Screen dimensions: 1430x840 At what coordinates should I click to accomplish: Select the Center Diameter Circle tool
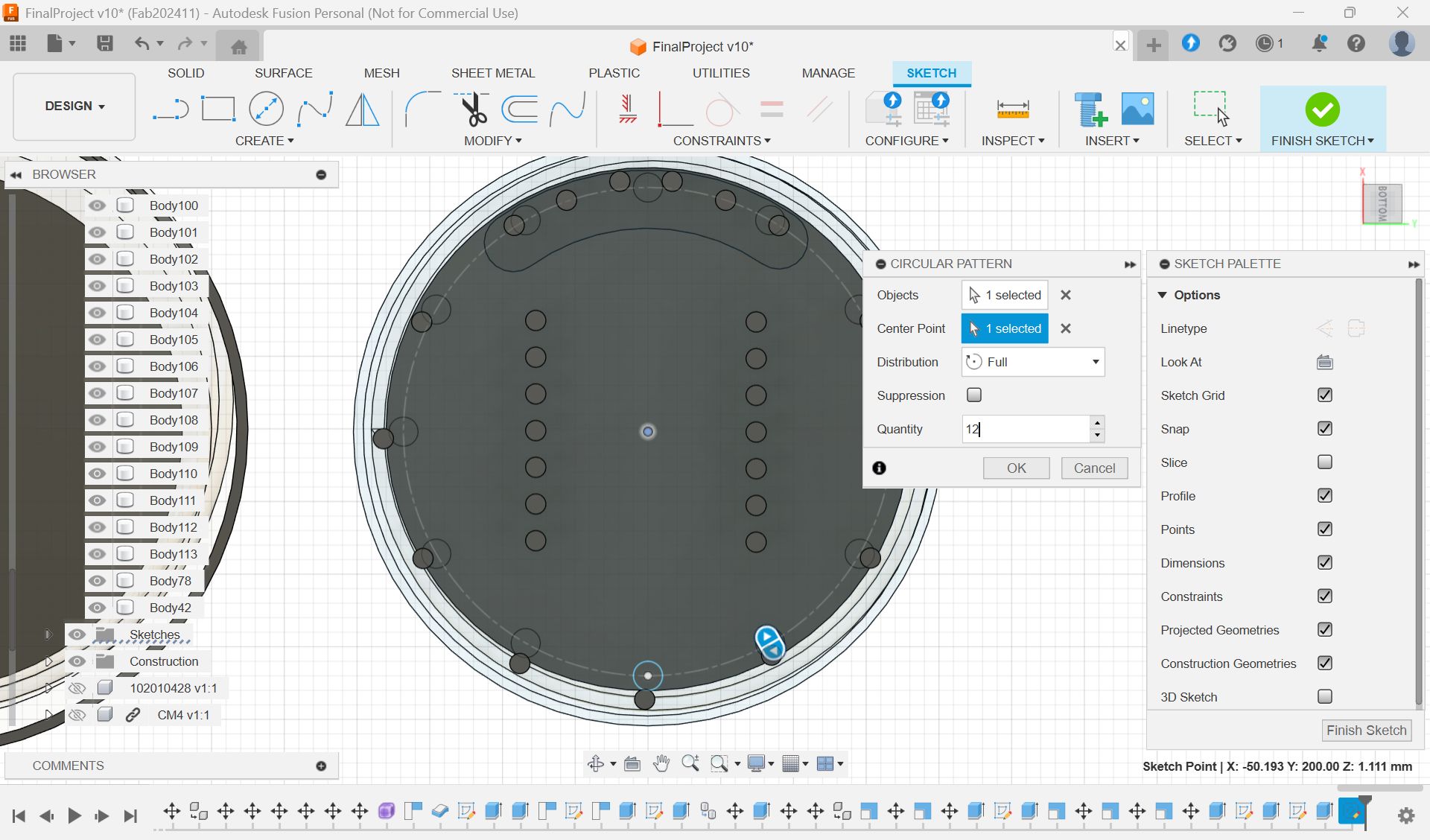click(x=266, y=109)
